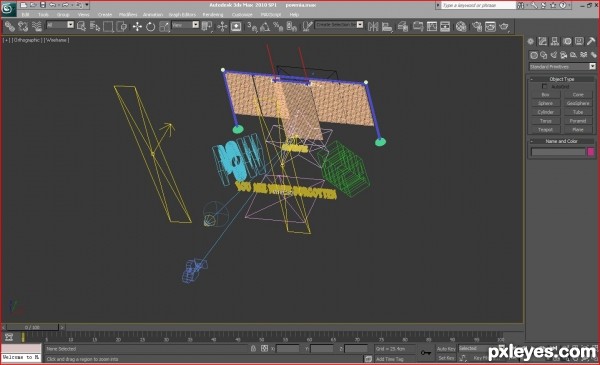
Task: Switch to the Create command panel tab
Action: point(531,41)
